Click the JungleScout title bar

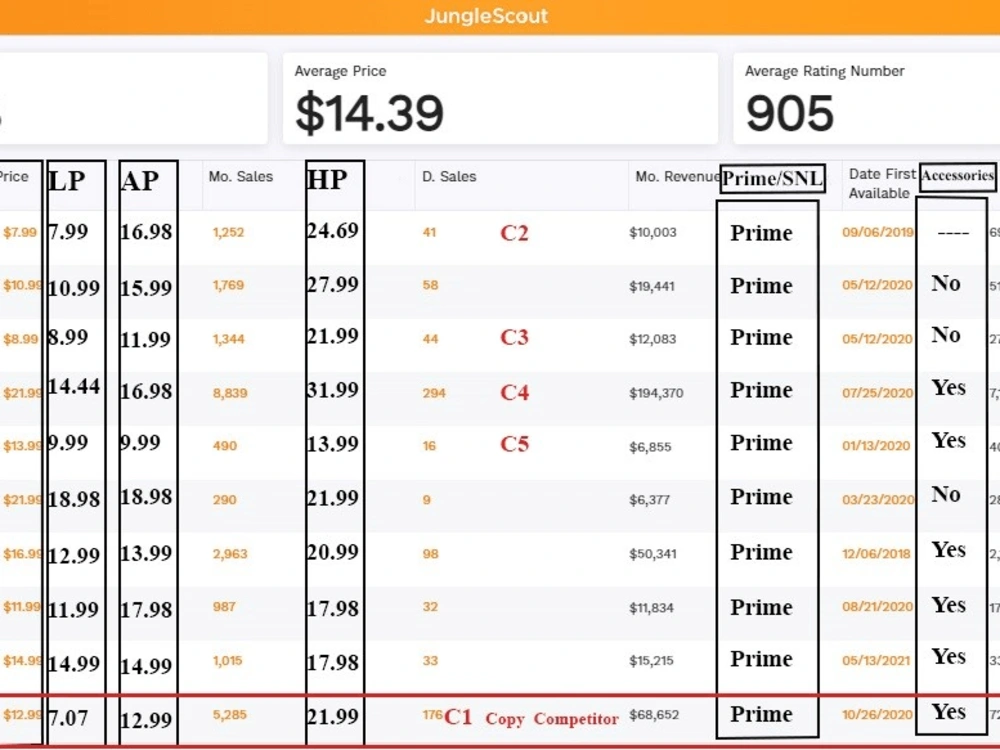click(500, 17)
